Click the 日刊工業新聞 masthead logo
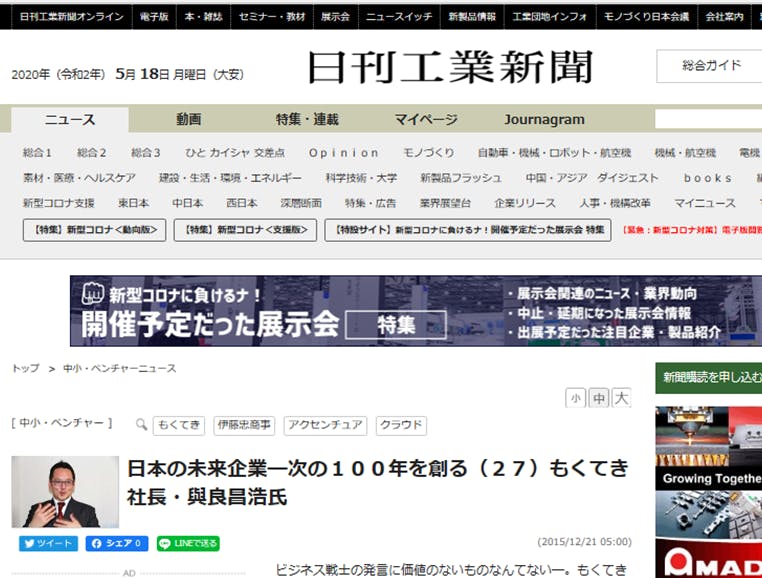 [x=449, y=68]
